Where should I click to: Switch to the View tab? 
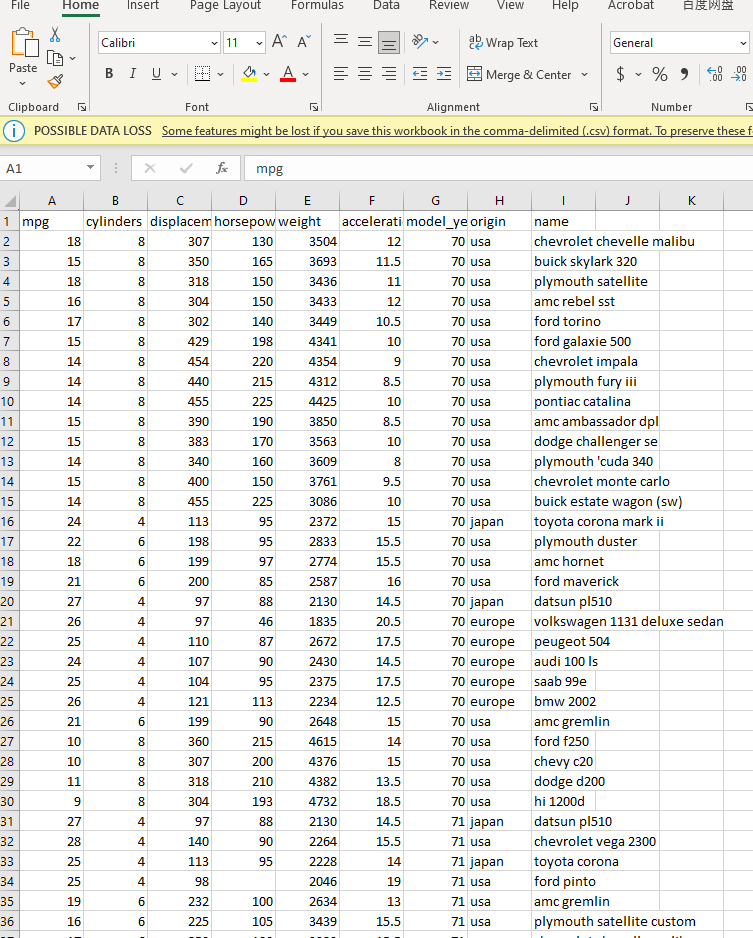[x=510, y=5]
